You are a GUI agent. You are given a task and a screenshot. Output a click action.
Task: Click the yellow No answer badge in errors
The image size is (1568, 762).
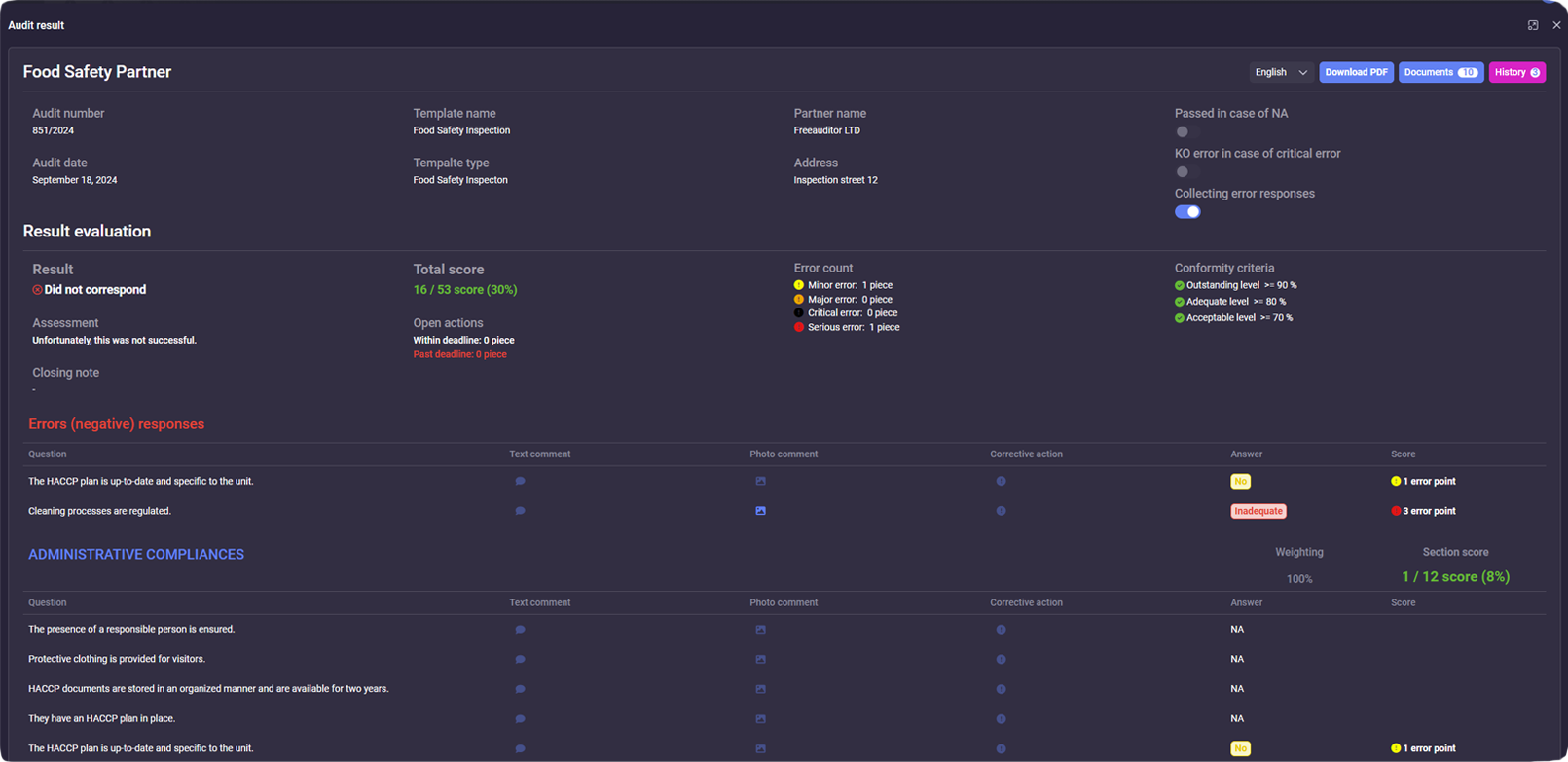pos(1240,481)
